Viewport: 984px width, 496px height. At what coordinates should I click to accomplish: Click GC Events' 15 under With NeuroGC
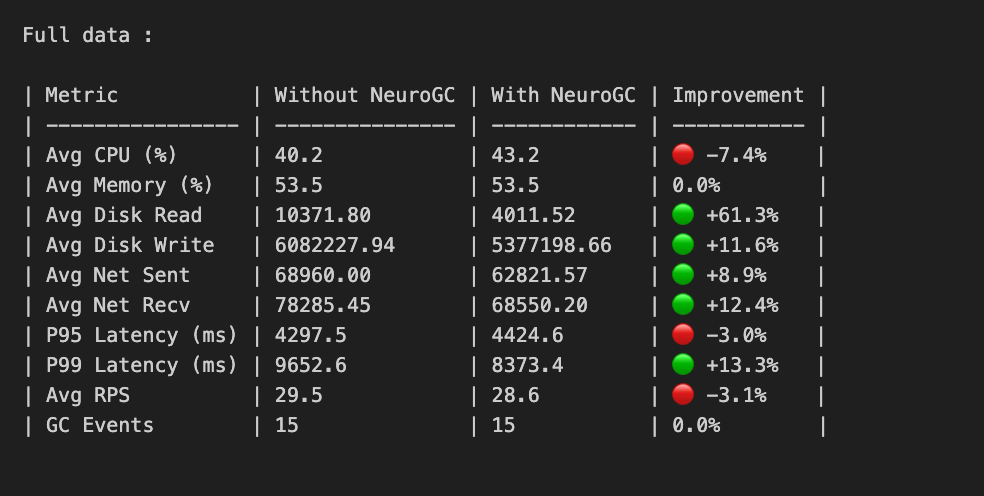coord(503,425)
